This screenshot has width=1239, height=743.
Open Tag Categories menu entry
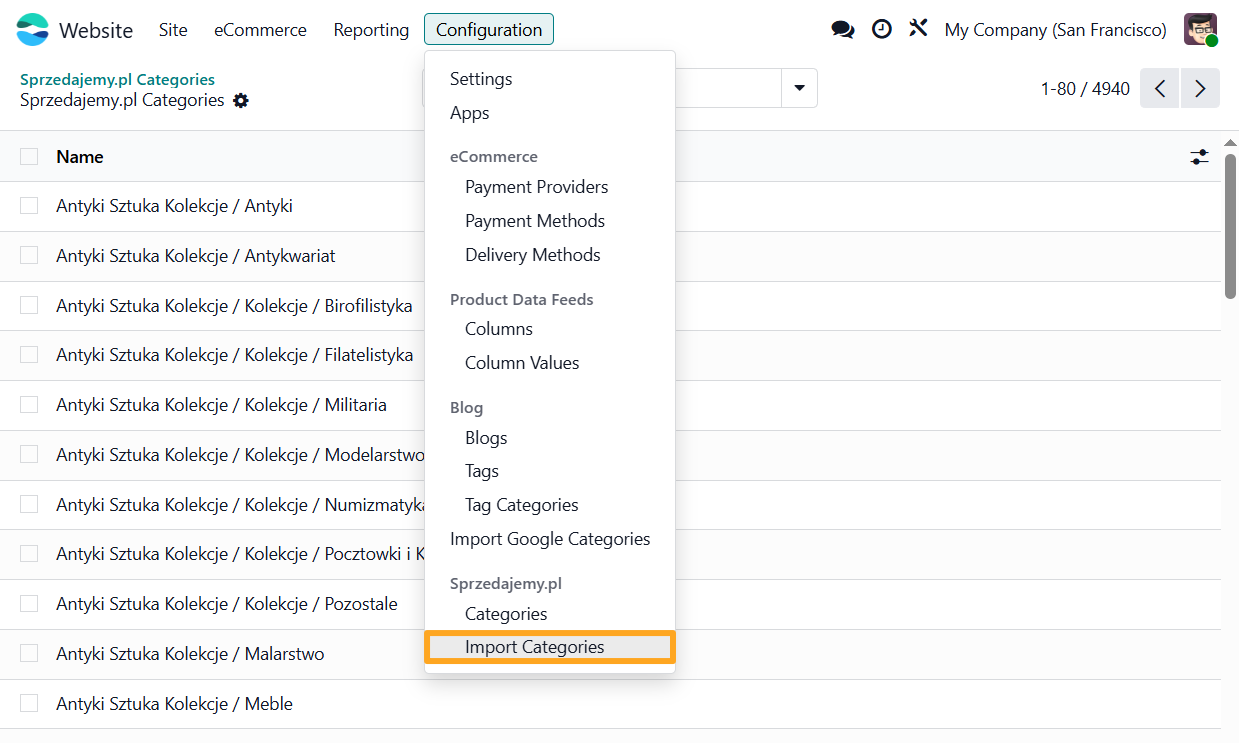coord(550,505)
